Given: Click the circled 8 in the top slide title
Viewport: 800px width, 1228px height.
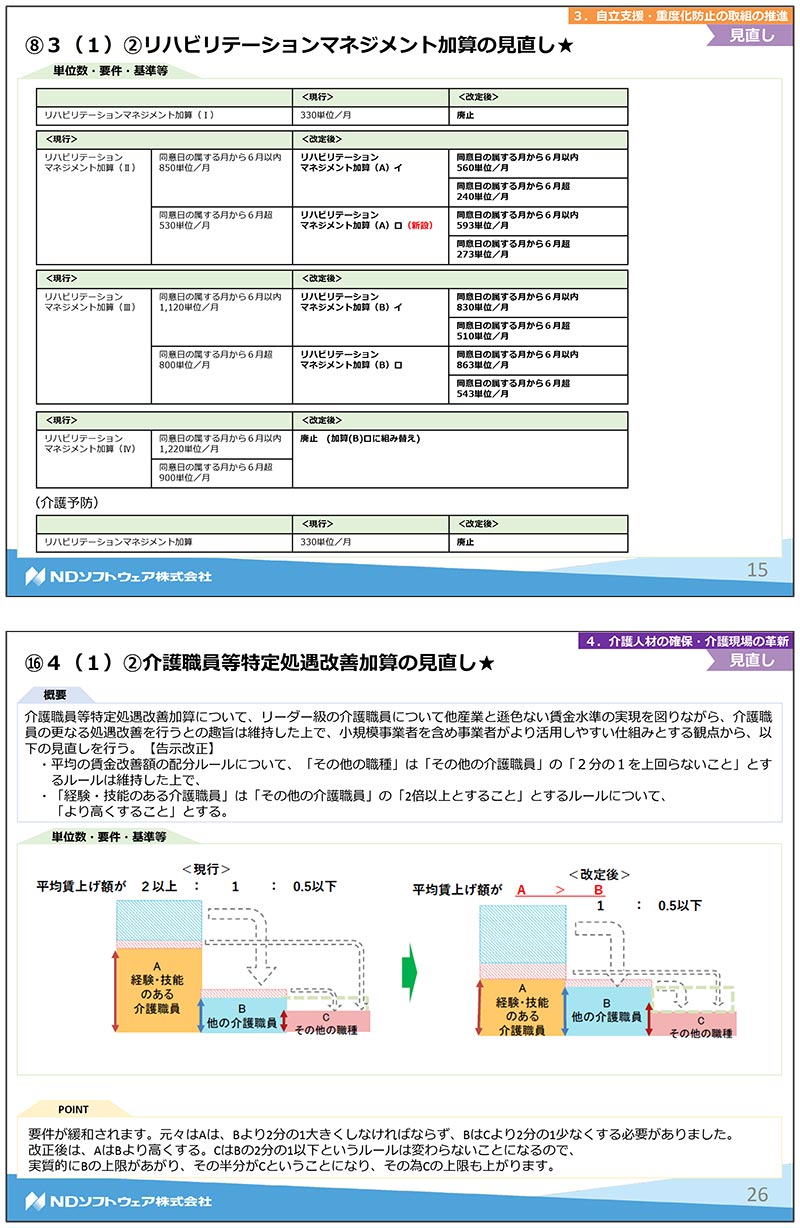Looking at the screenshot, I should point(37,45).
